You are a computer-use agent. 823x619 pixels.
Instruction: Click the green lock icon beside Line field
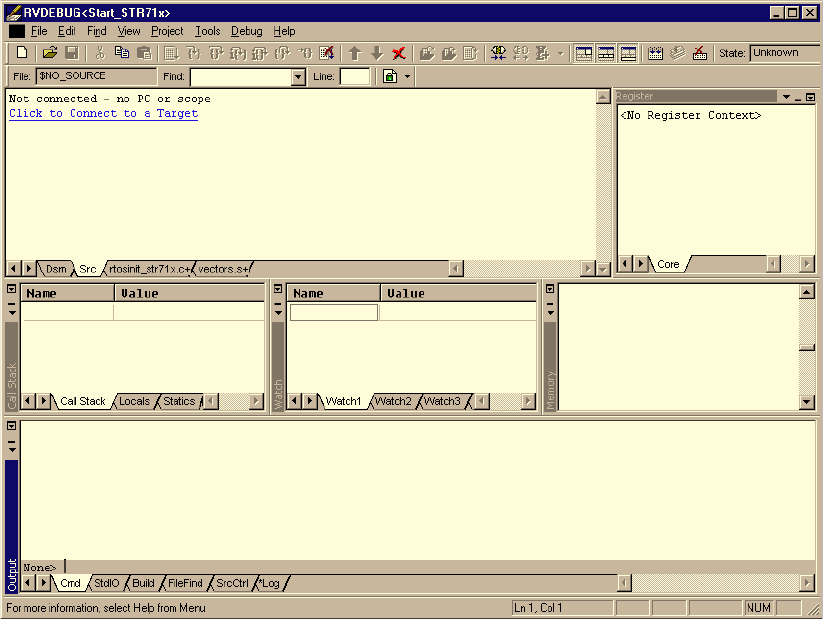[x=390, y=76]
